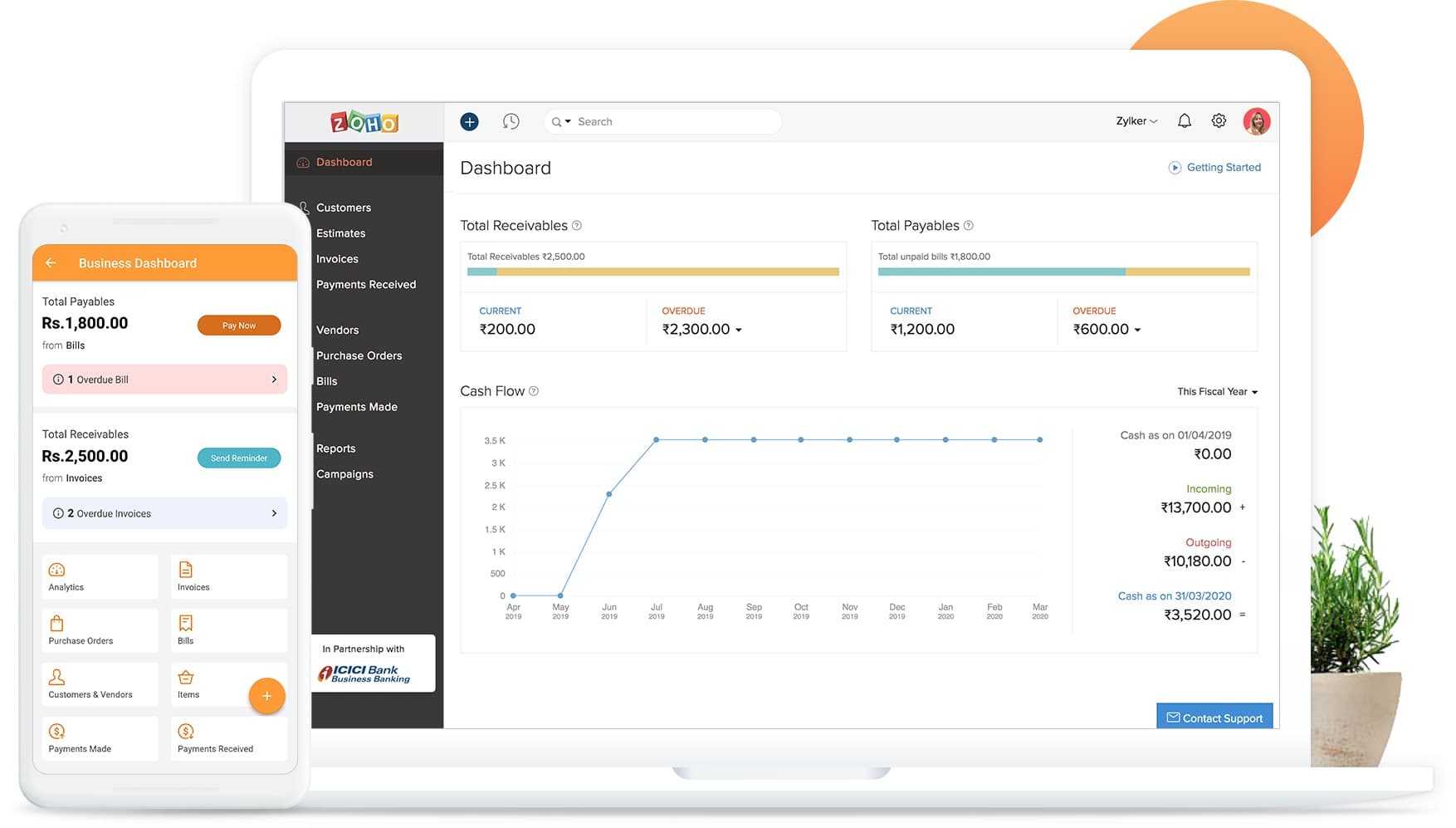1456x828 pixels.
Task: Tap the Payments Received tile on mobile
Action: pyautogui.click(x=228, y=738)
